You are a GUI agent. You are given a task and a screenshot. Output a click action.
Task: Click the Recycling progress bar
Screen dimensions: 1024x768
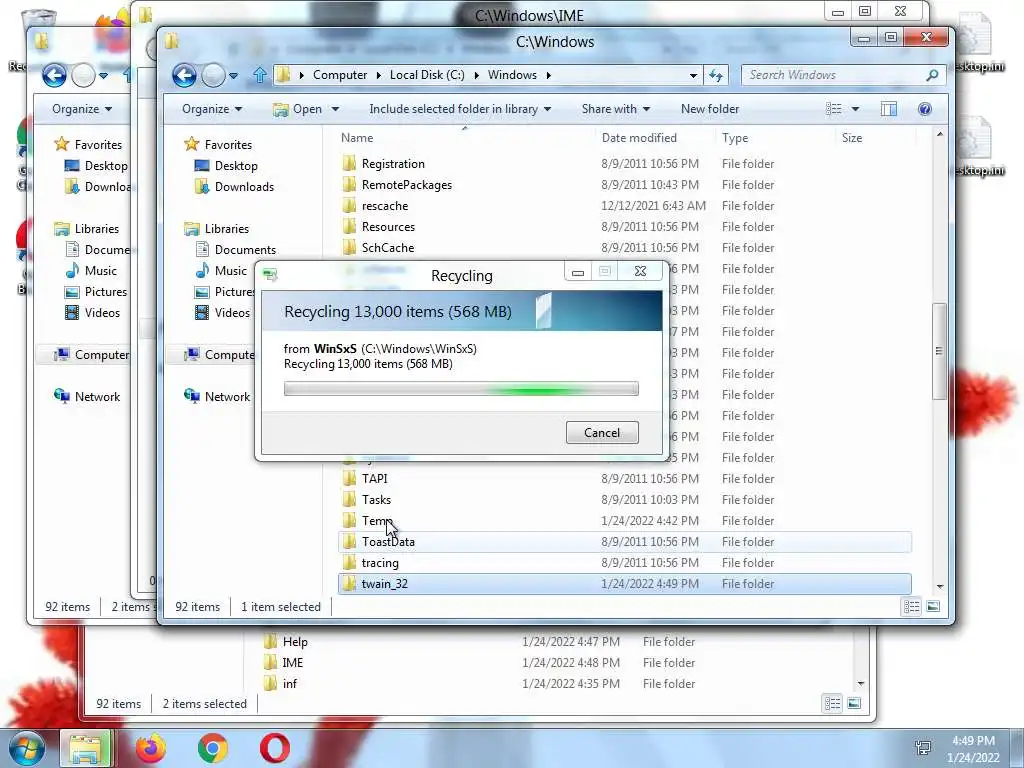pyautogui.click(x=461, y=389)
